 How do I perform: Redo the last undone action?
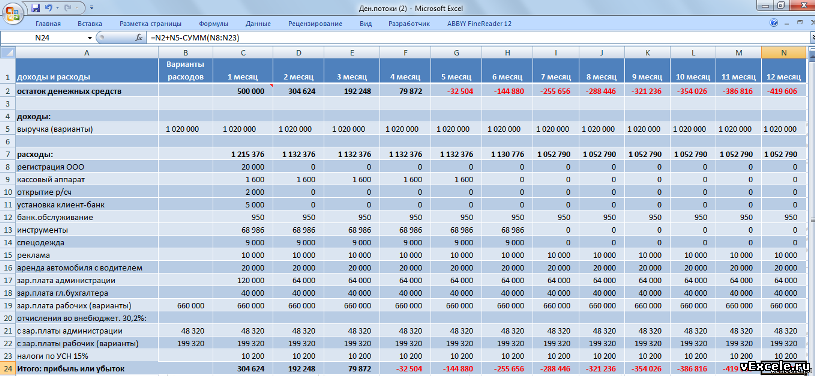(68, 8)
